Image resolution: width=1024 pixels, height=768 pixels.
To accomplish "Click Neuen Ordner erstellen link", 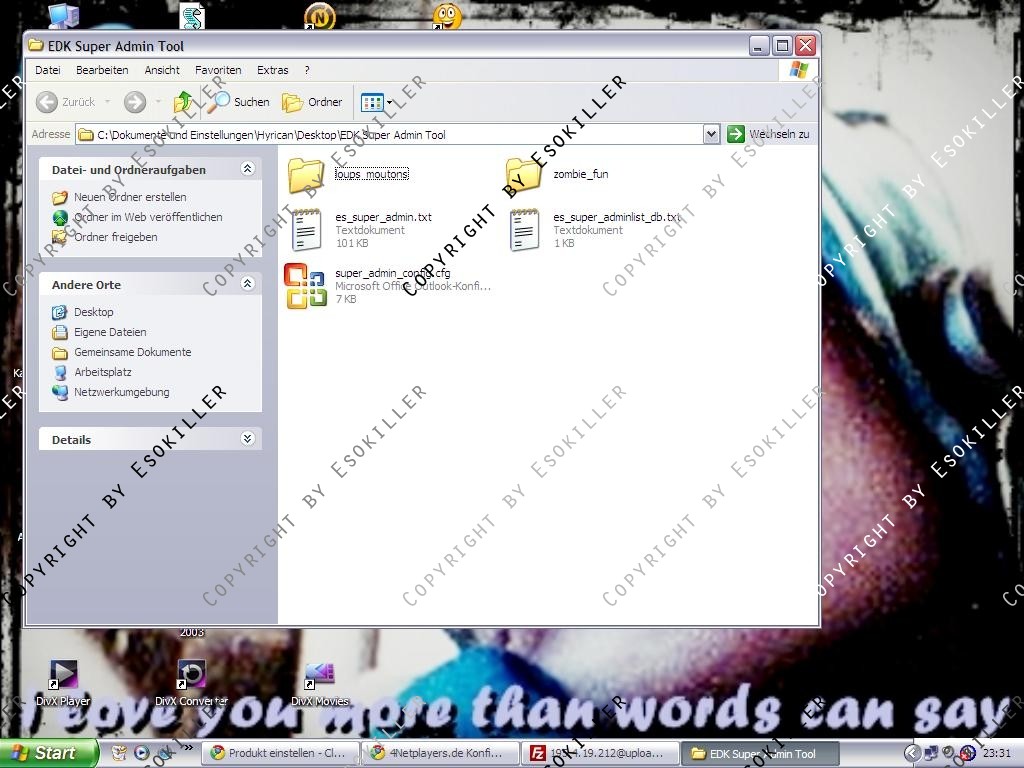I will tap(130, 197).
